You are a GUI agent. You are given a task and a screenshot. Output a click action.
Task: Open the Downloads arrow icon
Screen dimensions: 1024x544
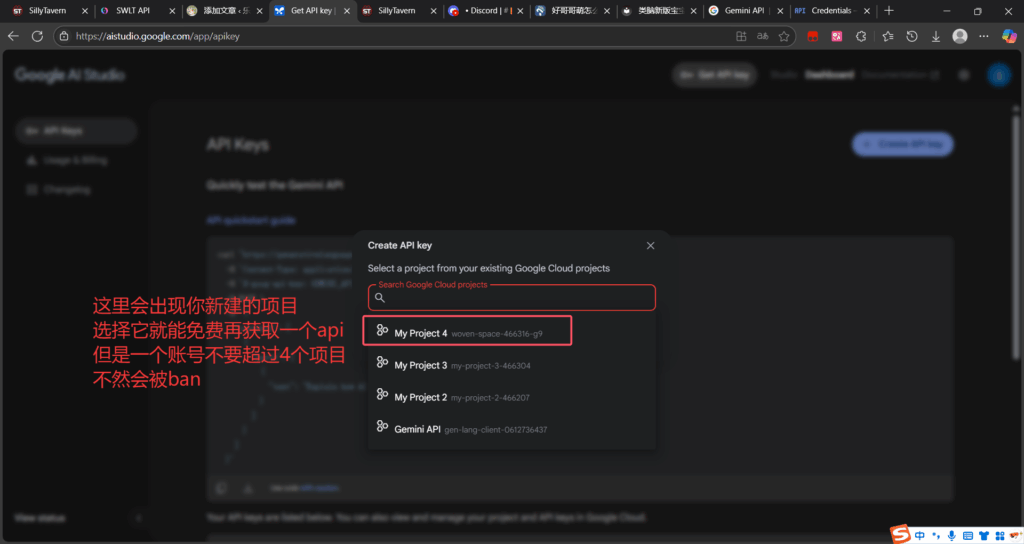pyautogui.click(x=936, y=36)
